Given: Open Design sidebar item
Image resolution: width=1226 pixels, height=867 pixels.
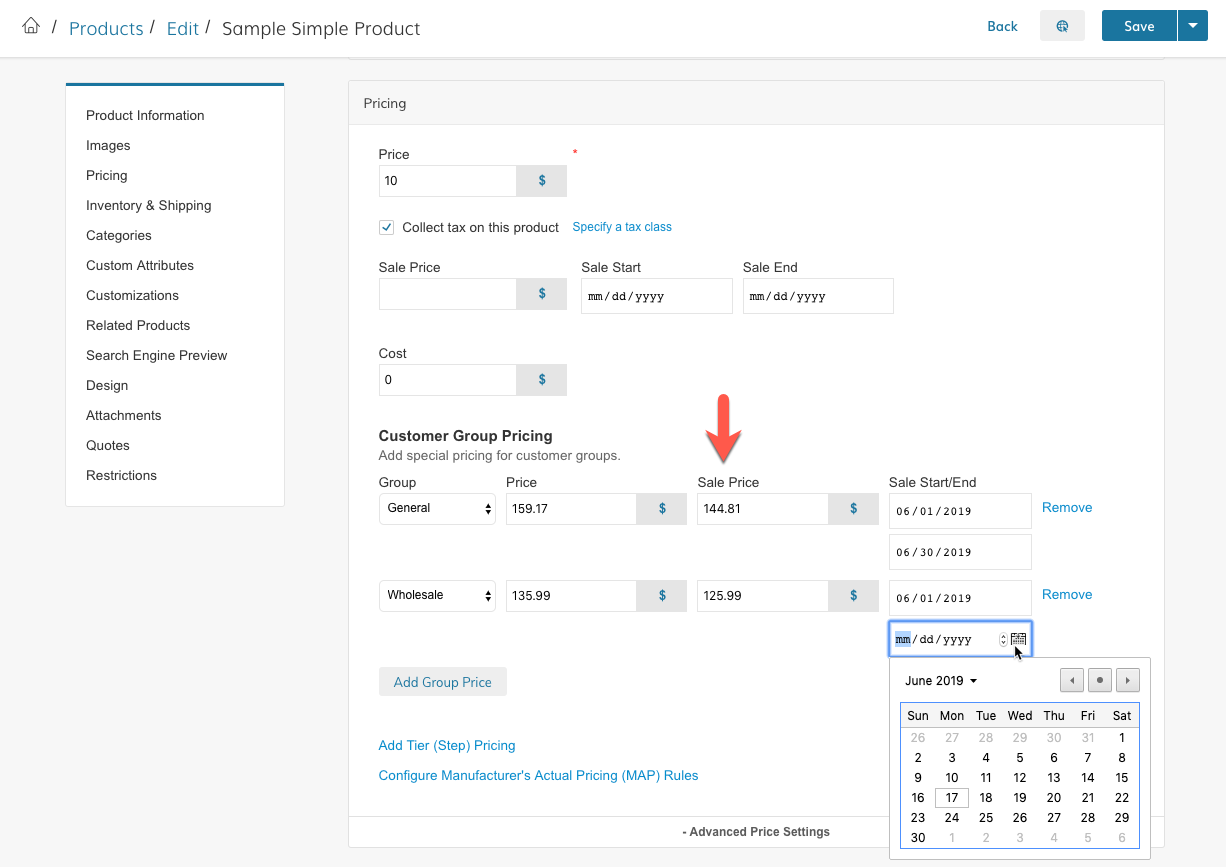Looking at the screenshot, I should point(107,385).
